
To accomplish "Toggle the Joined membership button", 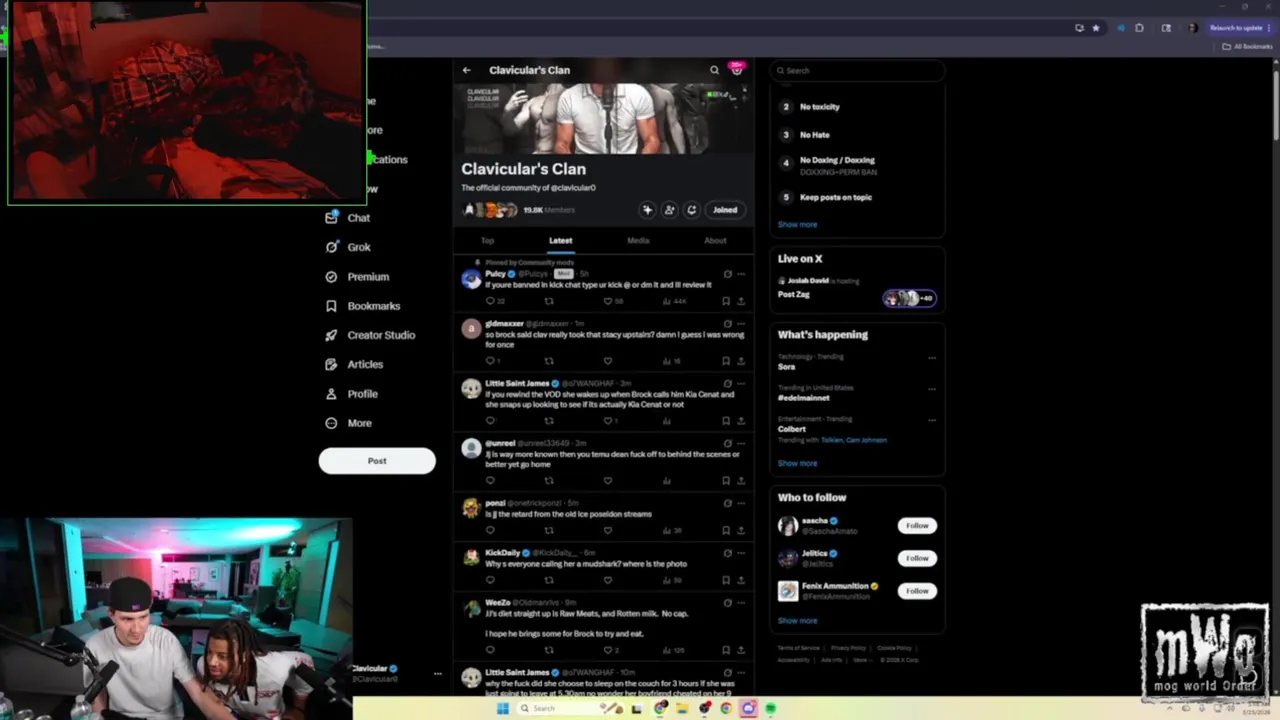I will point(725,210).
